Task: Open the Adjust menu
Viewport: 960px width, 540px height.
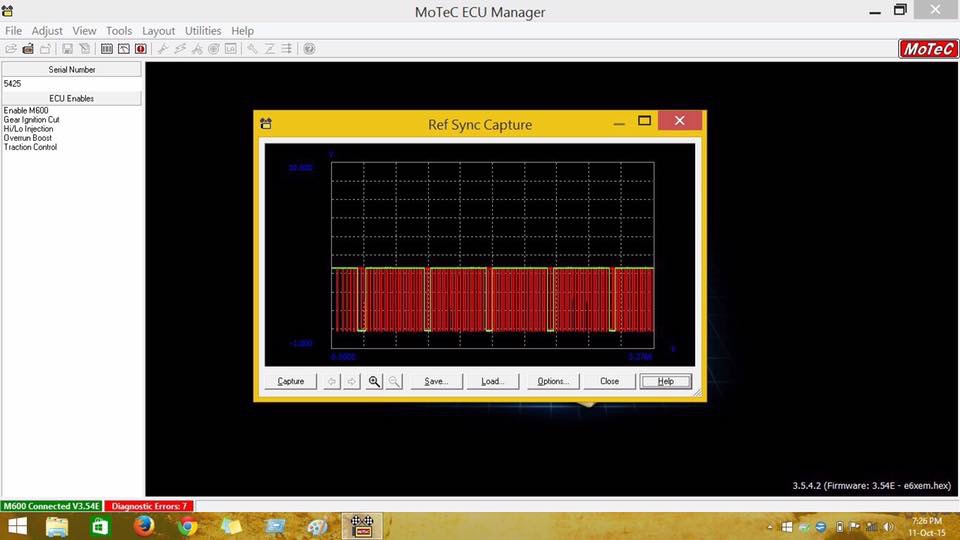Action: (47, 31)
